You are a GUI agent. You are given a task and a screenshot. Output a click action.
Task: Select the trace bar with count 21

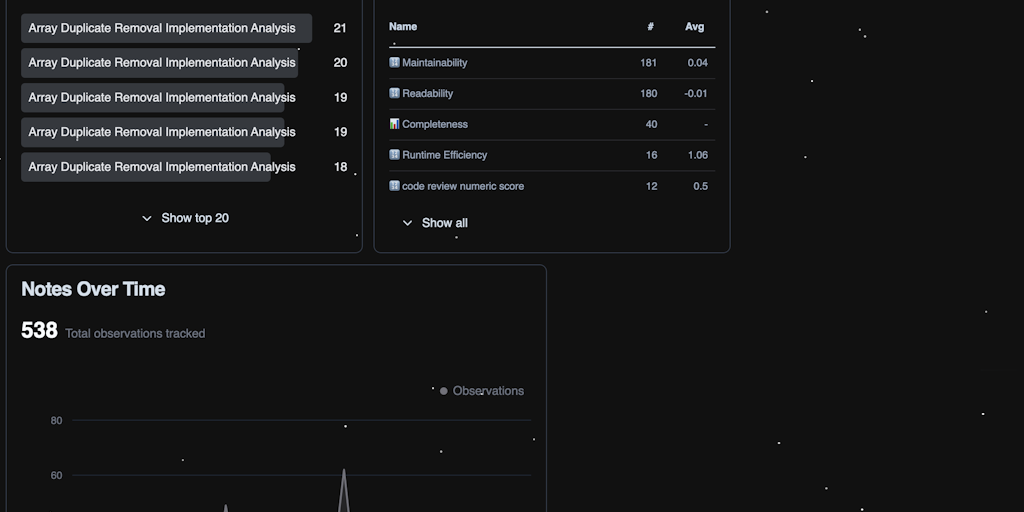[x=167, y=28]
